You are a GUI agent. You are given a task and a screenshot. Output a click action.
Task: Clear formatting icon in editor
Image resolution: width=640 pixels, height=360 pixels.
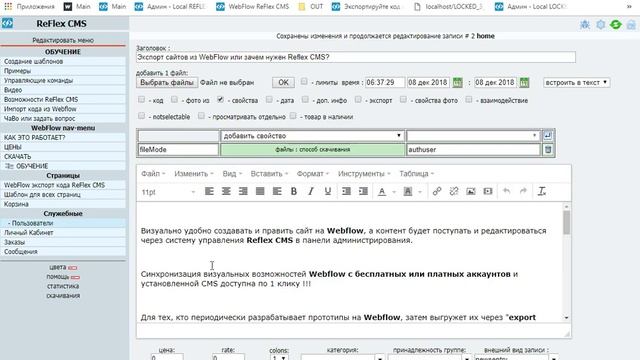pos(542,191)
